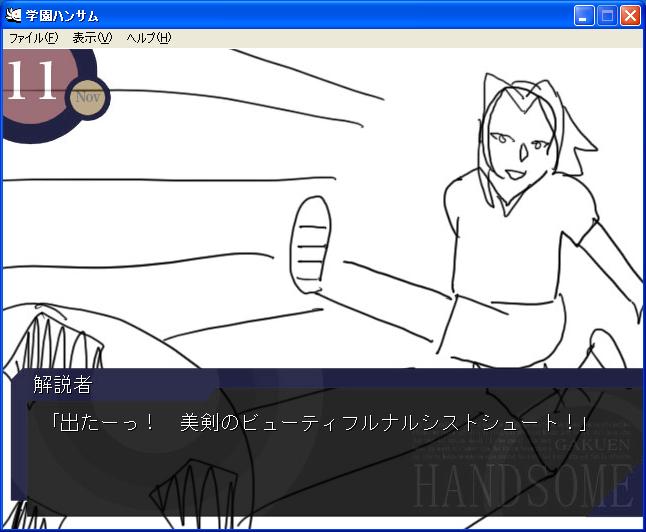Screen dimensions: 646x532
Task: Click the app icon in title bar
Action: [13, 15]
